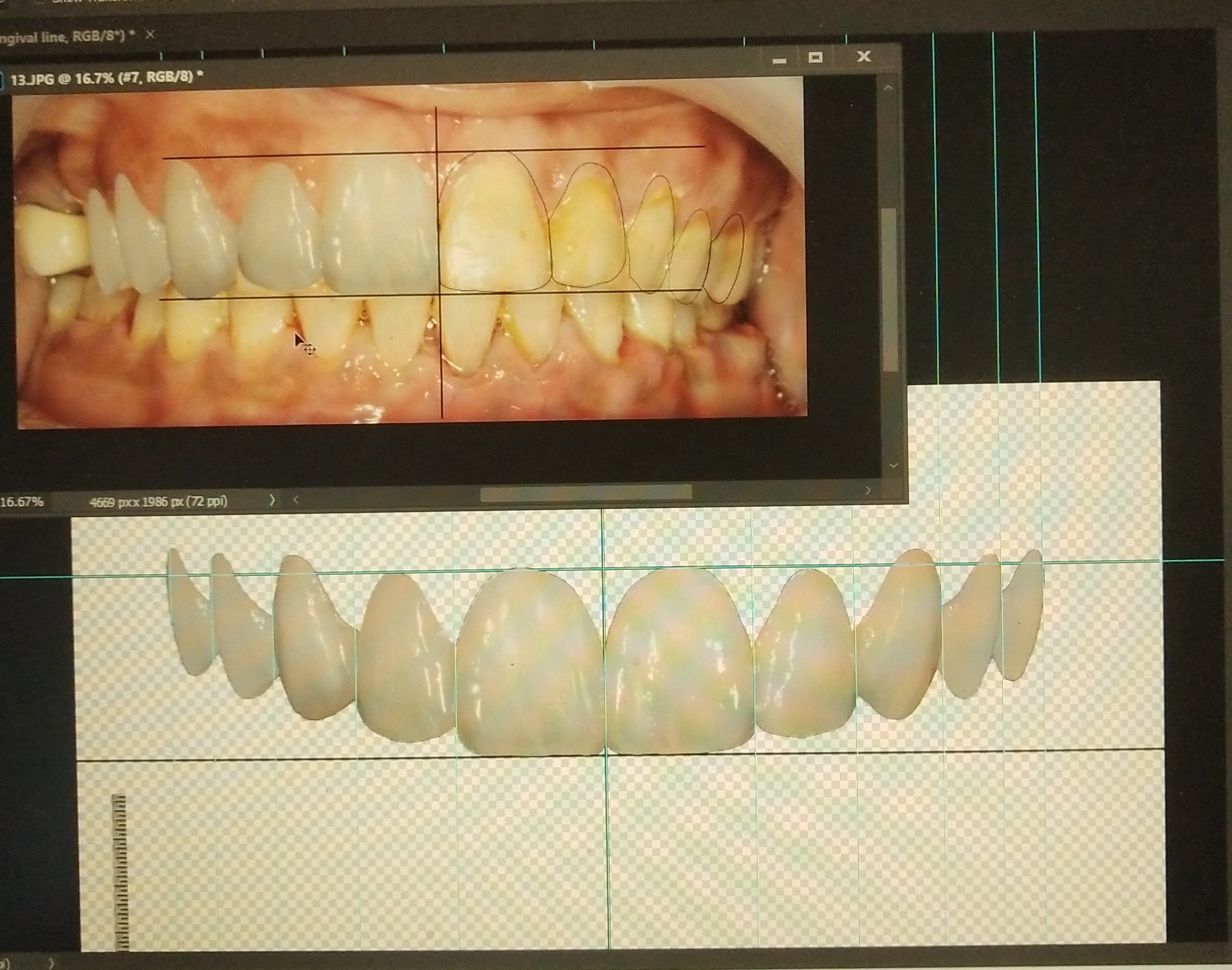The width and height of the screenshot is (1232, 970).
Task: Minimize the 13.JPG floating window
Action: click(x=779, y=60)
